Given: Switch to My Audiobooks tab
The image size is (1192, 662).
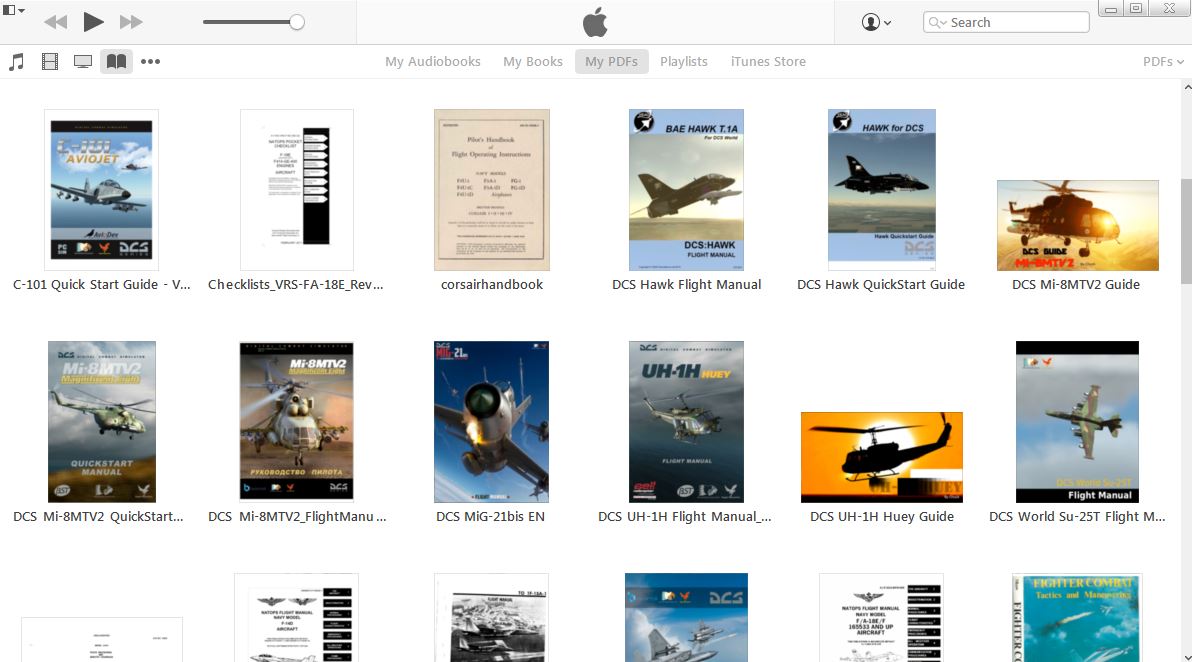Looking at the screenshot, I should point(433,62).
